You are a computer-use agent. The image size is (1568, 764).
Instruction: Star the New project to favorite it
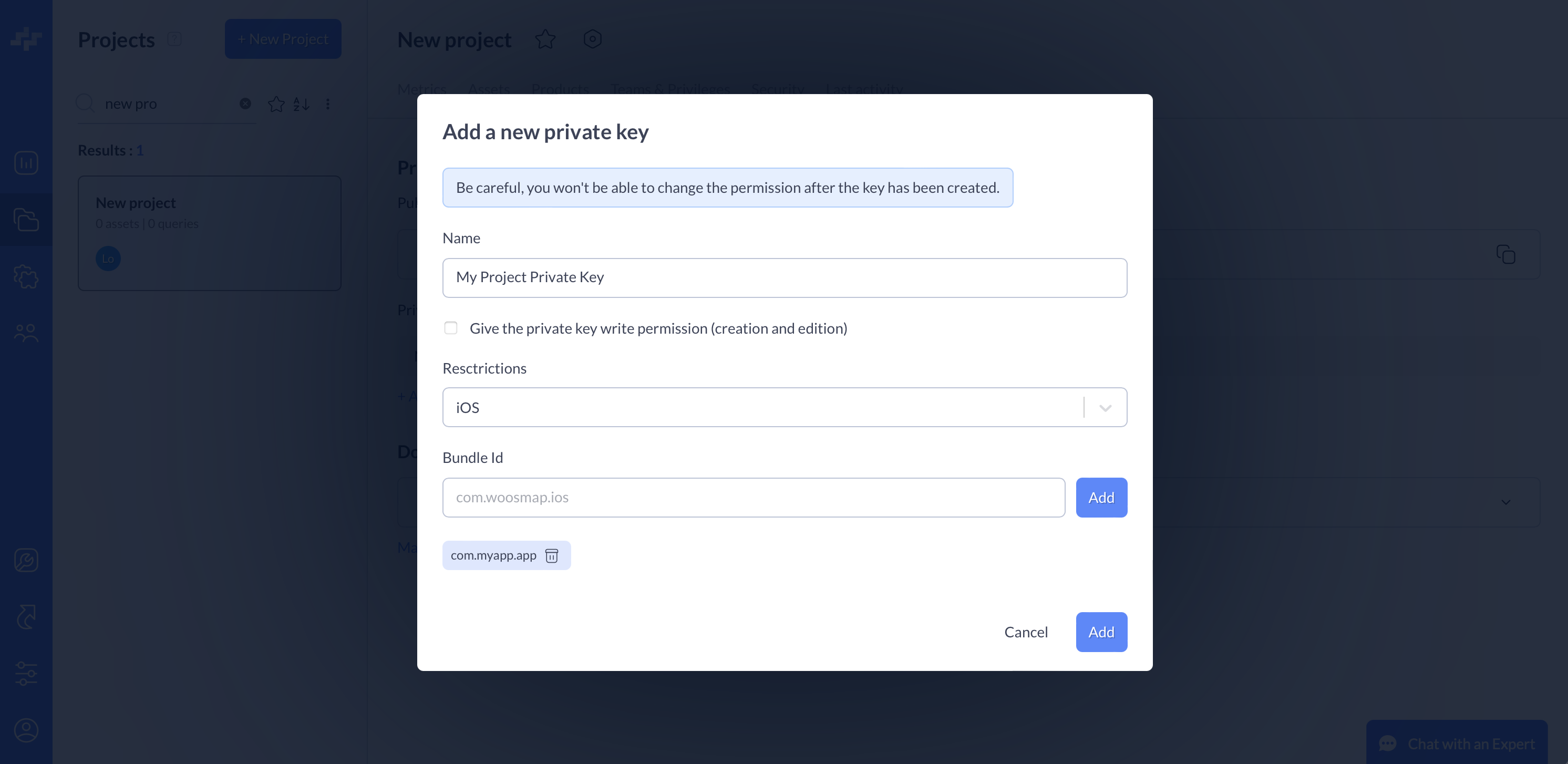pos(545,38)
